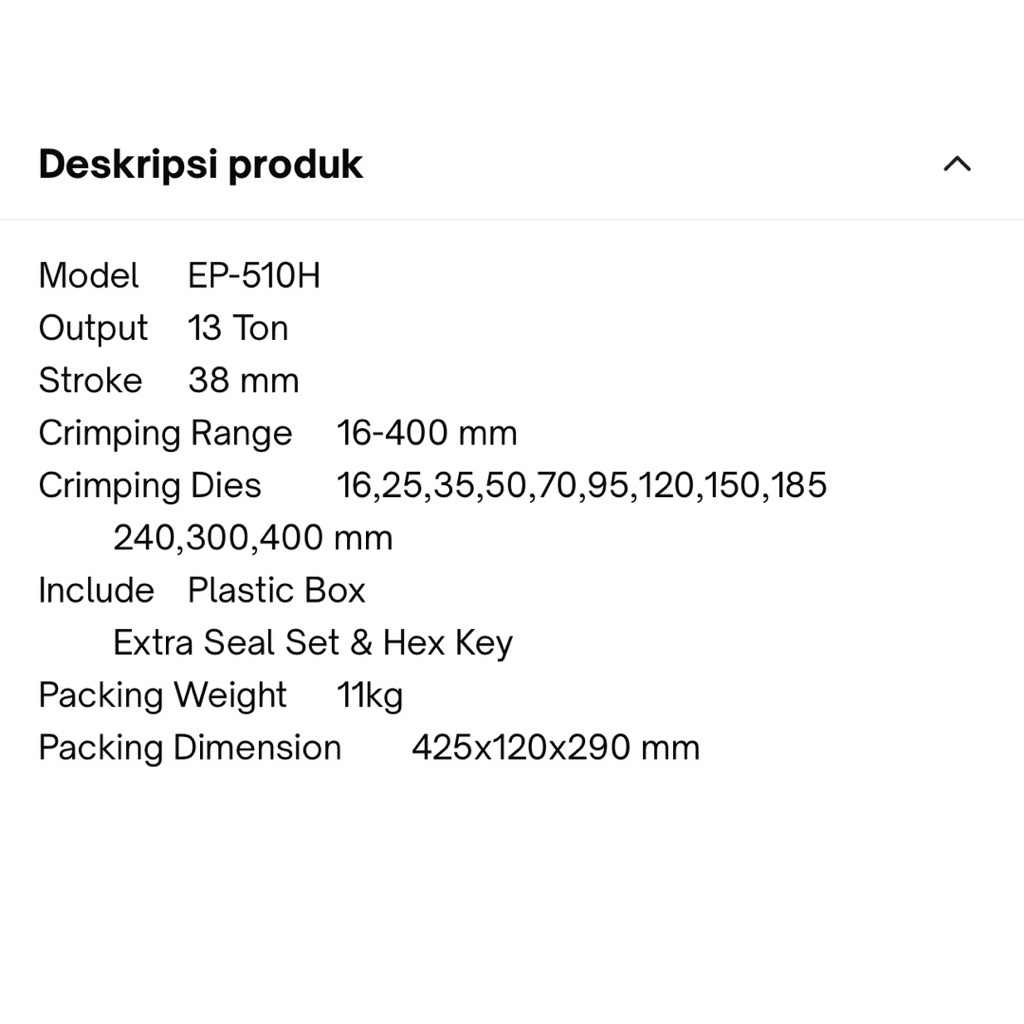The height and width of the screenshot is (1024, 1024).
Task: Click the Packing Weight label
Action: [162, 695]
